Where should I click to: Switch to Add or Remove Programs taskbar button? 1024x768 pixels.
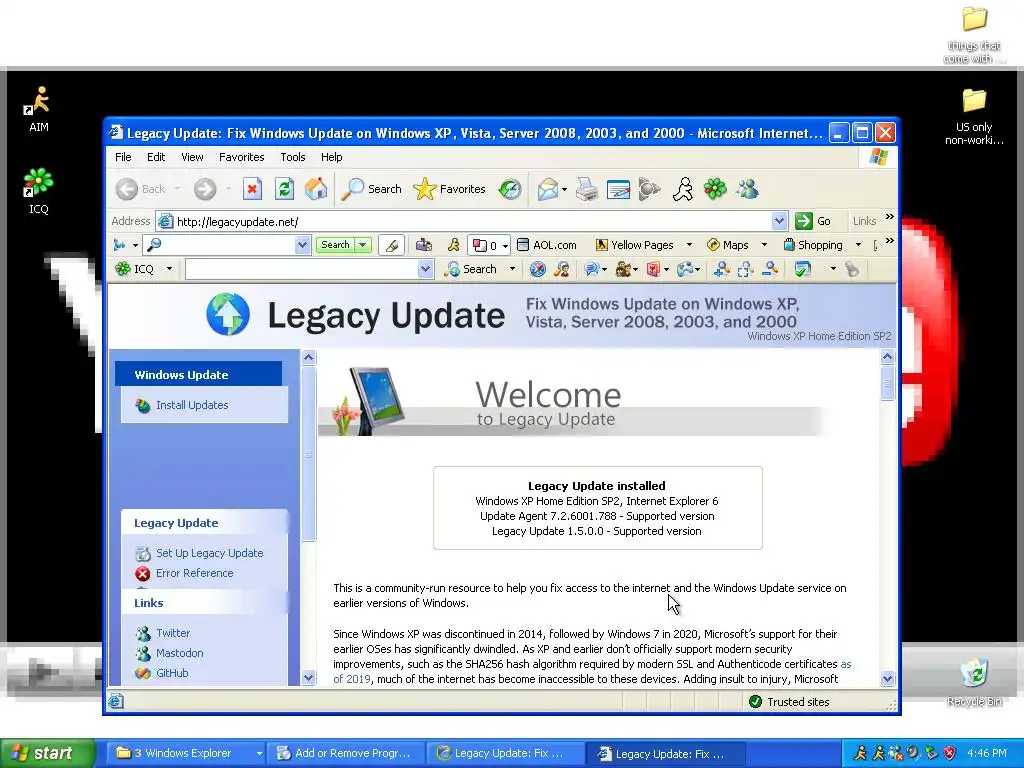point(344,753)
